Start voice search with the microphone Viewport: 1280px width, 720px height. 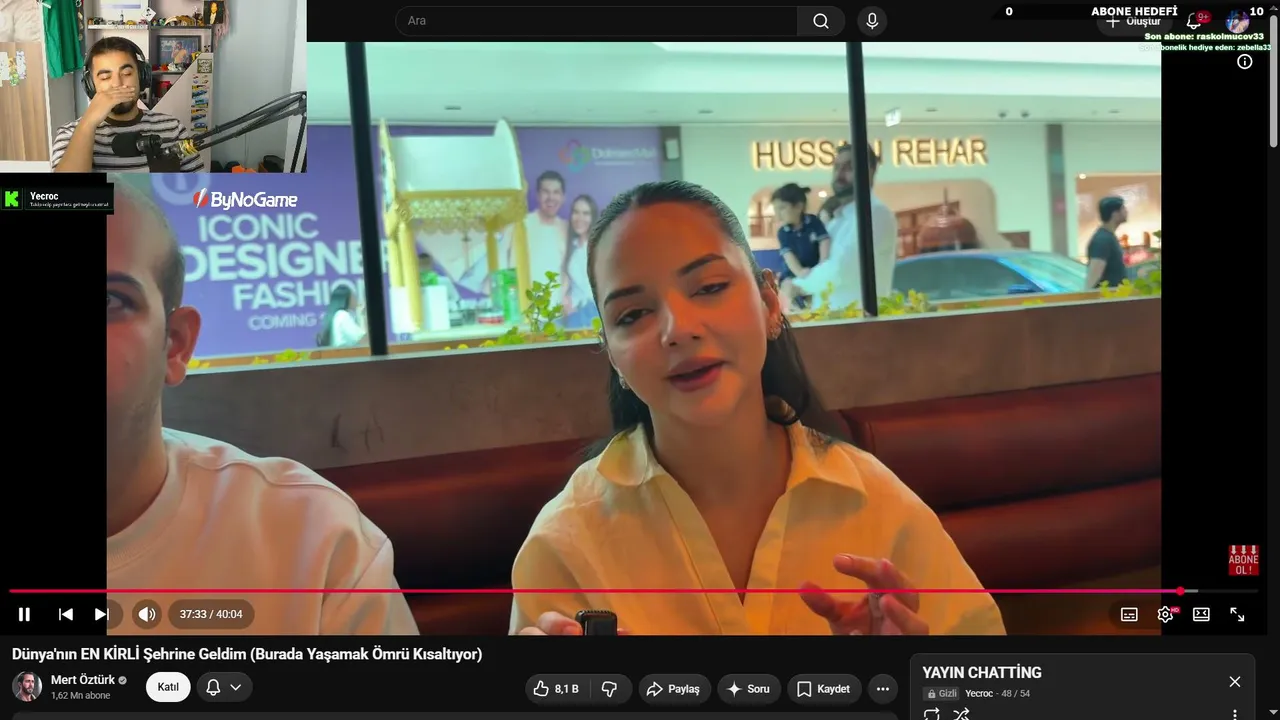click(873, 21)
